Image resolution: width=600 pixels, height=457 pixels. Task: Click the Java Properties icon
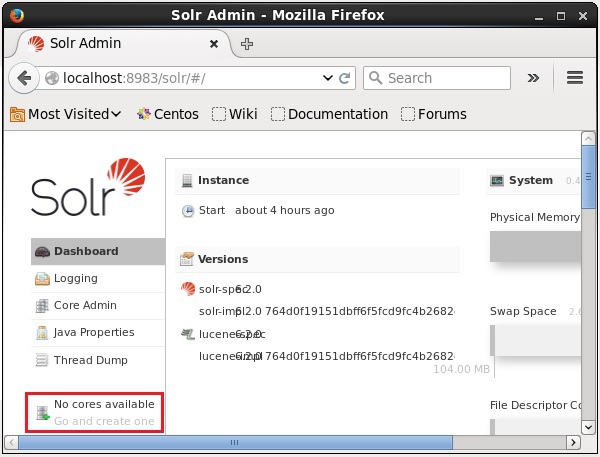click(x=42, y=333)
